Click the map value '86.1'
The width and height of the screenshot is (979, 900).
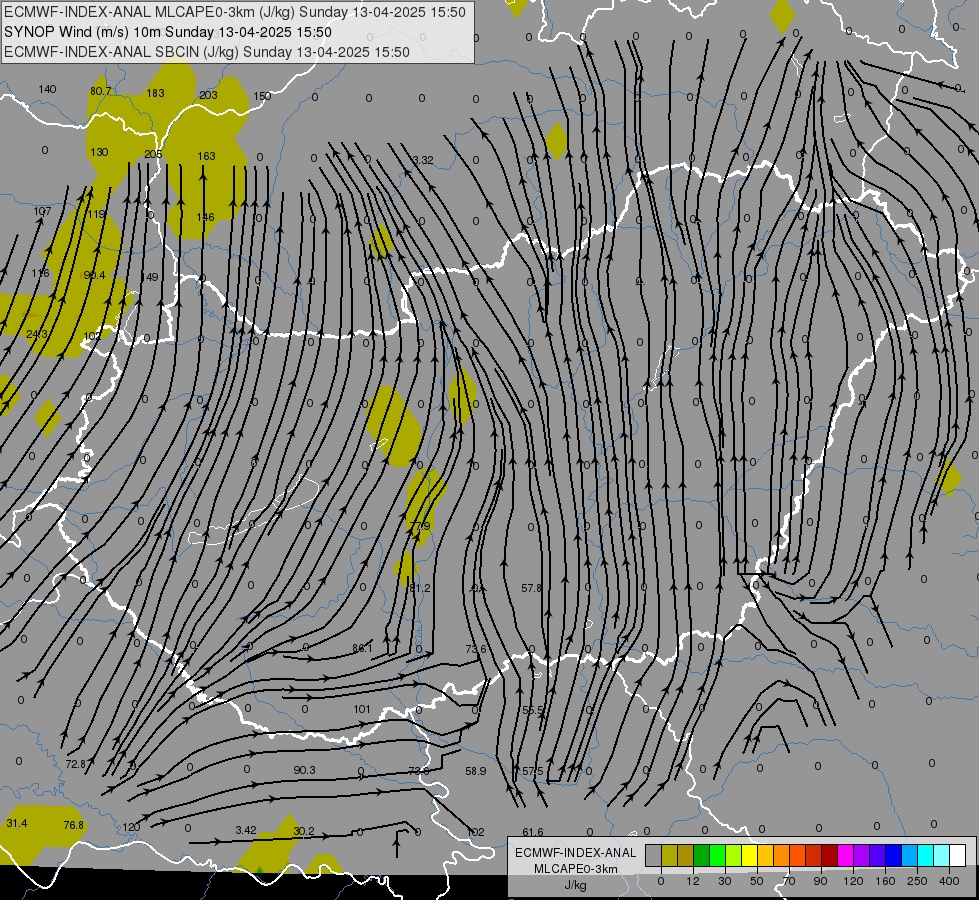pyautogui.click(x=362, y=648)
